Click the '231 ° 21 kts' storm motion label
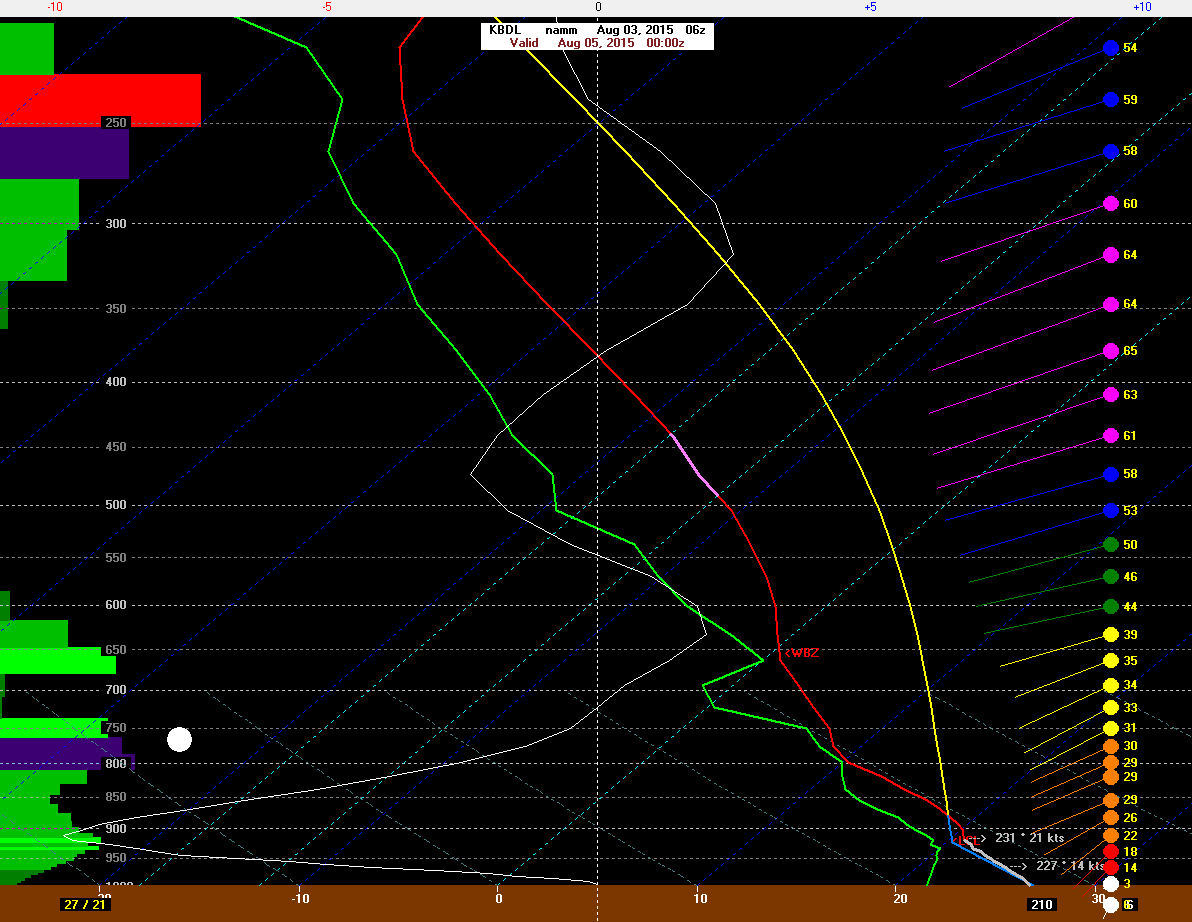 [x=1029, y=838]
